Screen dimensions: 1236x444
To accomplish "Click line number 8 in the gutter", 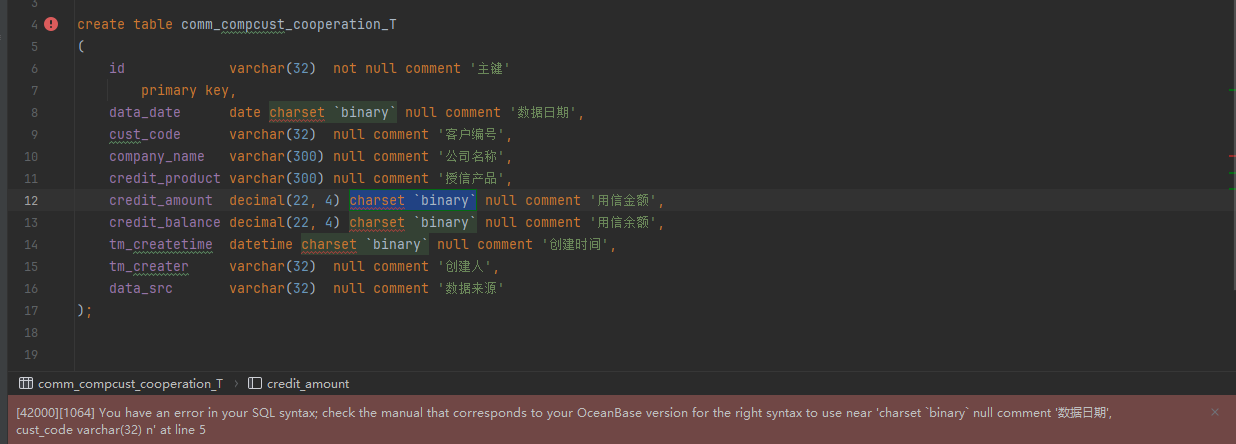I will [x=34, y=113].
